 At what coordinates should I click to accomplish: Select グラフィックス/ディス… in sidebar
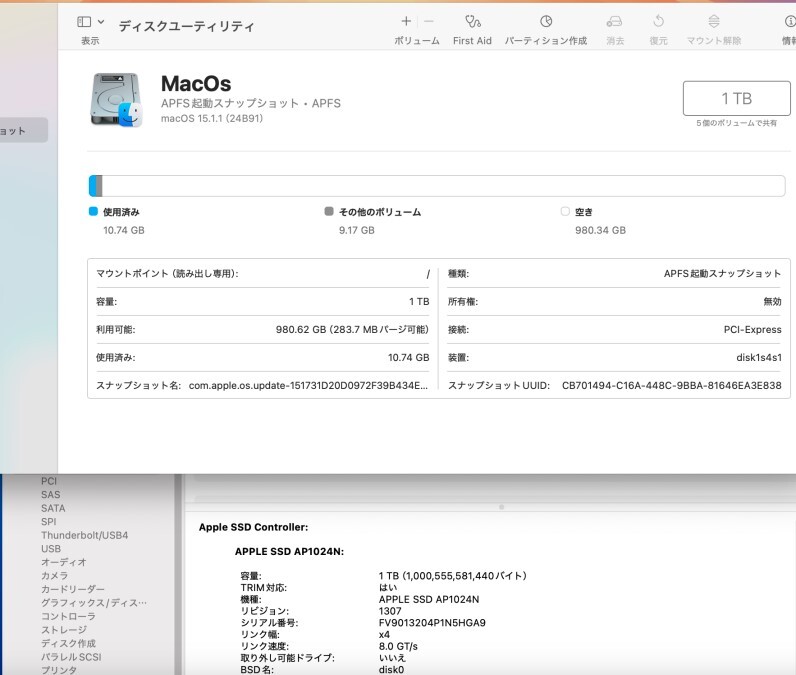click(x=94, y=603)
